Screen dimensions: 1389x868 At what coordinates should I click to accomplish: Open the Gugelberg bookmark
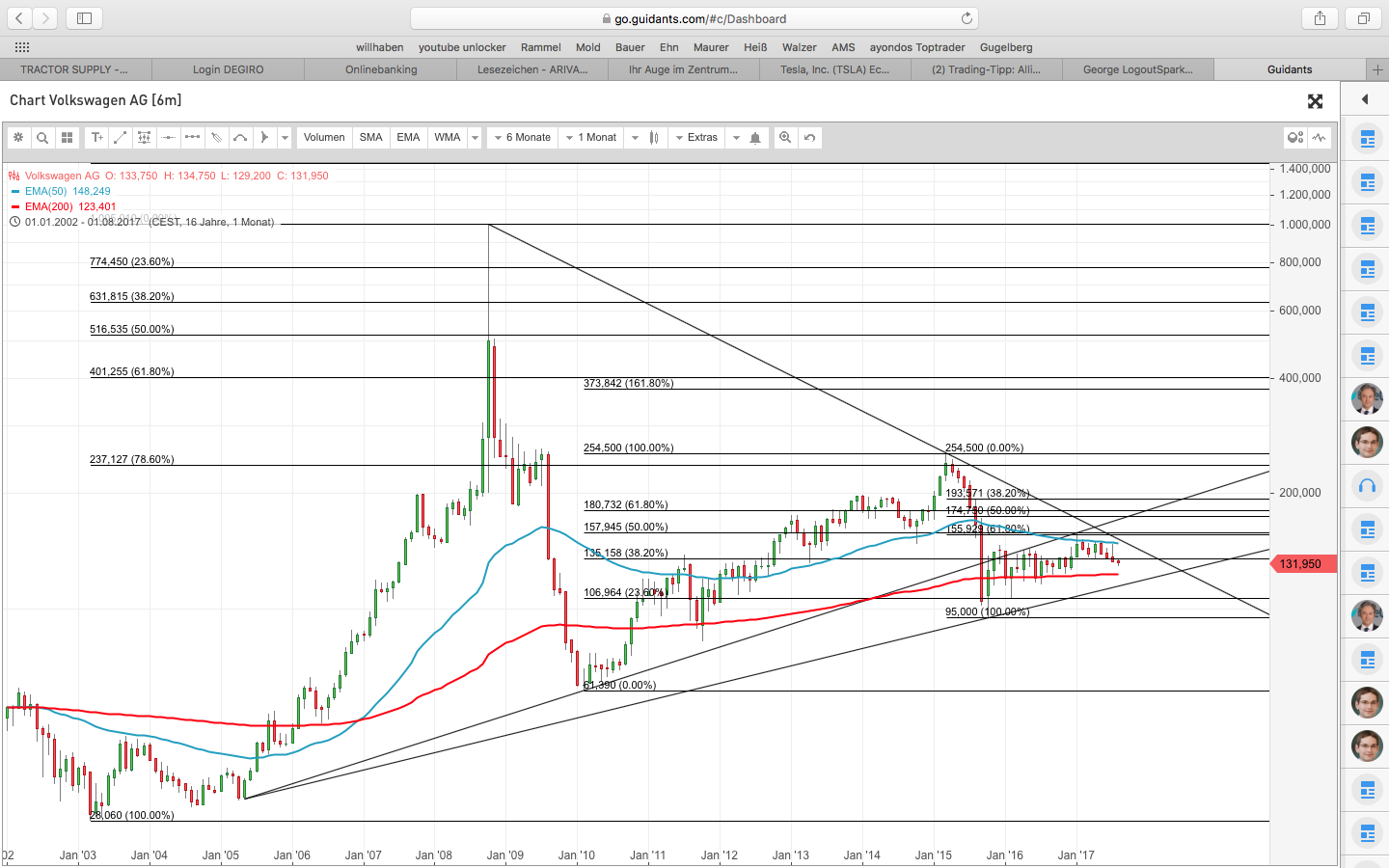pos(1006,47)
